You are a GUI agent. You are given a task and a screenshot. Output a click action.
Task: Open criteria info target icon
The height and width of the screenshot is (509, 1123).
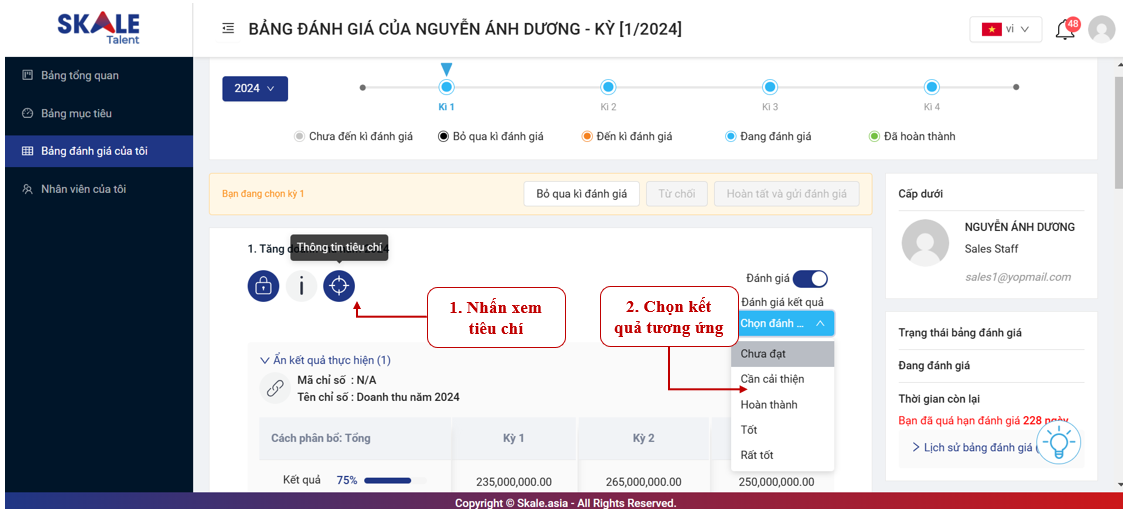(x=339, y=286)
